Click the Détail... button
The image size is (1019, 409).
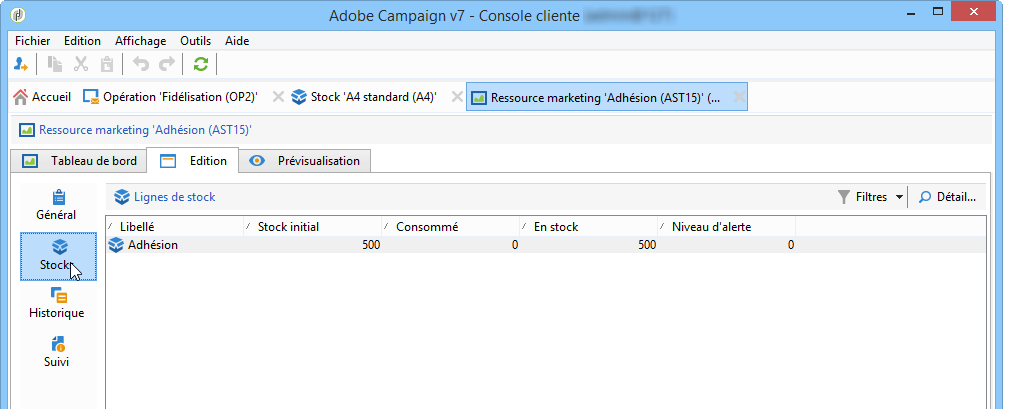[947, 197]
